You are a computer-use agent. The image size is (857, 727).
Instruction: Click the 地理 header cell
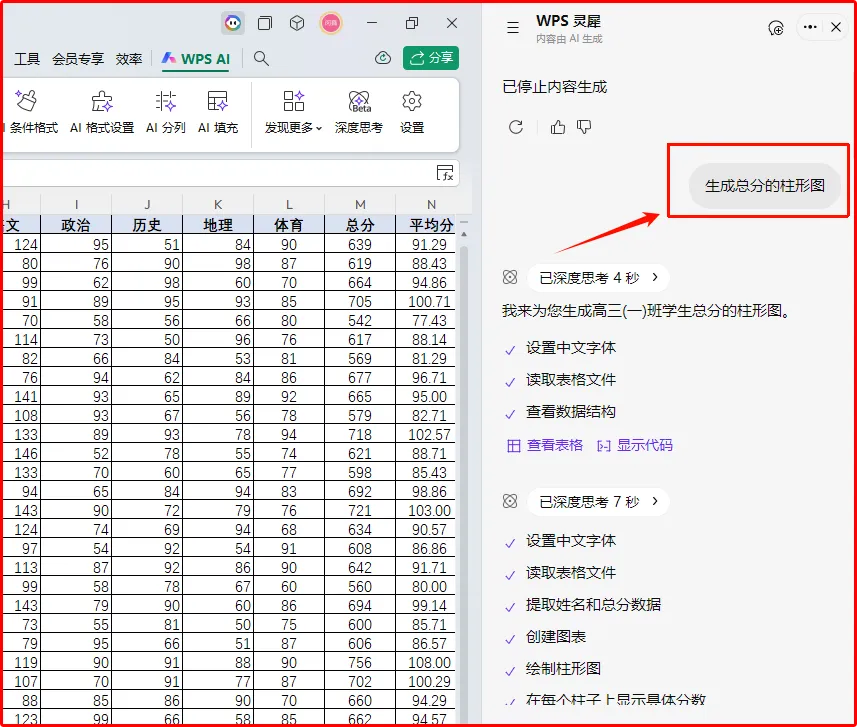tap(218, 225)
